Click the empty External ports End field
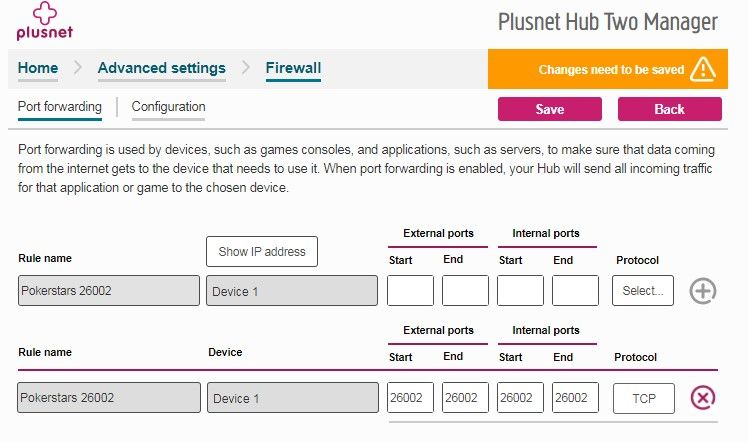 (465, 291)
